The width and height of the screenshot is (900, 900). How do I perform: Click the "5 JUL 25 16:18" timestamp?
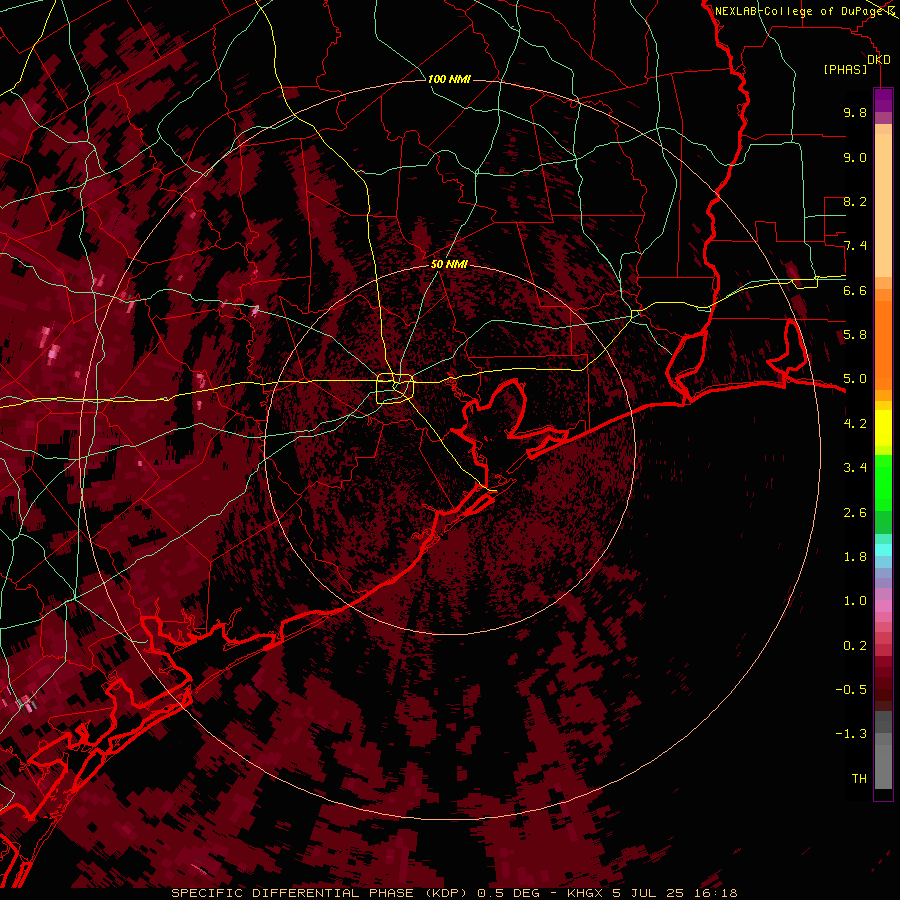[x=675, y=893]
